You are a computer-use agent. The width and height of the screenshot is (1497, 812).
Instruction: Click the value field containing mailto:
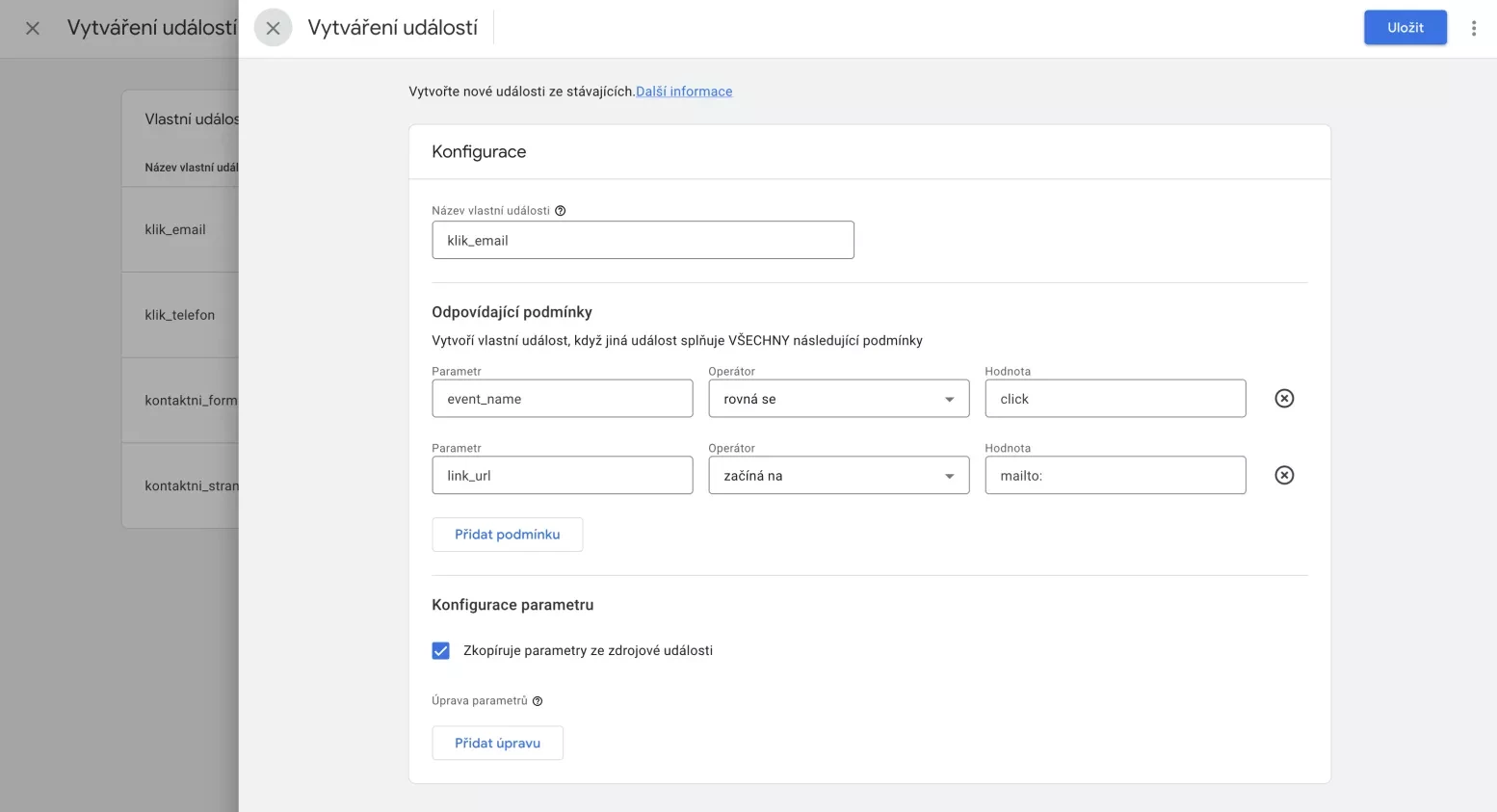click(x=1116, y=475)
